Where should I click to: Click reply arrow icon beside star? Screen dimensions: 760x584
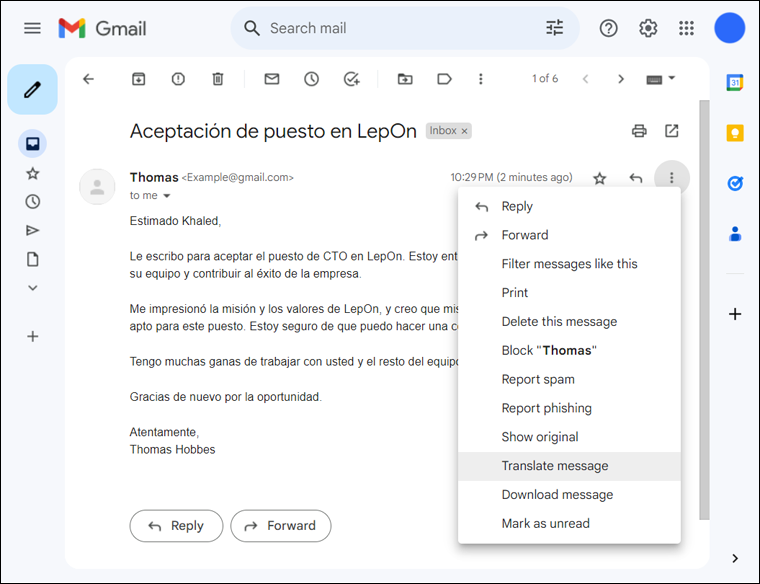click(x=636, y=178)
